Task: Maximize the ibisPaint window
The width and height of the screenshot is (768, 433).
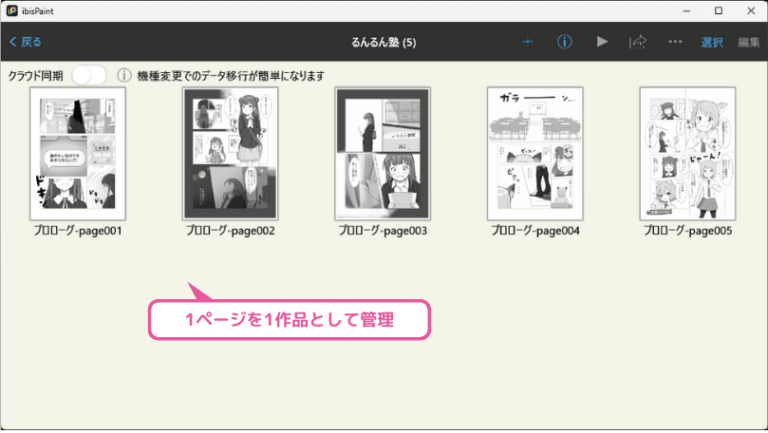Action: [718, 11]
